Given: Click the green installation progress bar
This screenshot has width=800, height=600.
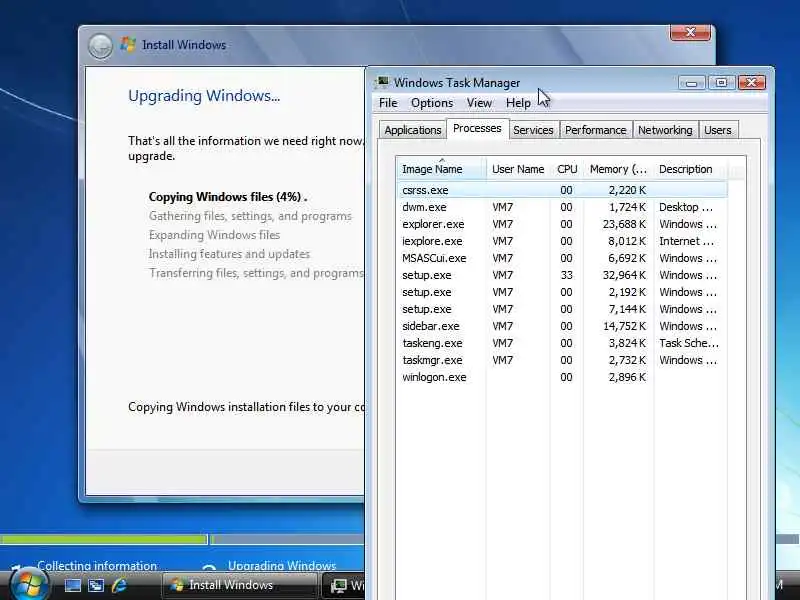Looking at the screenshot, I should pos(104,539).
